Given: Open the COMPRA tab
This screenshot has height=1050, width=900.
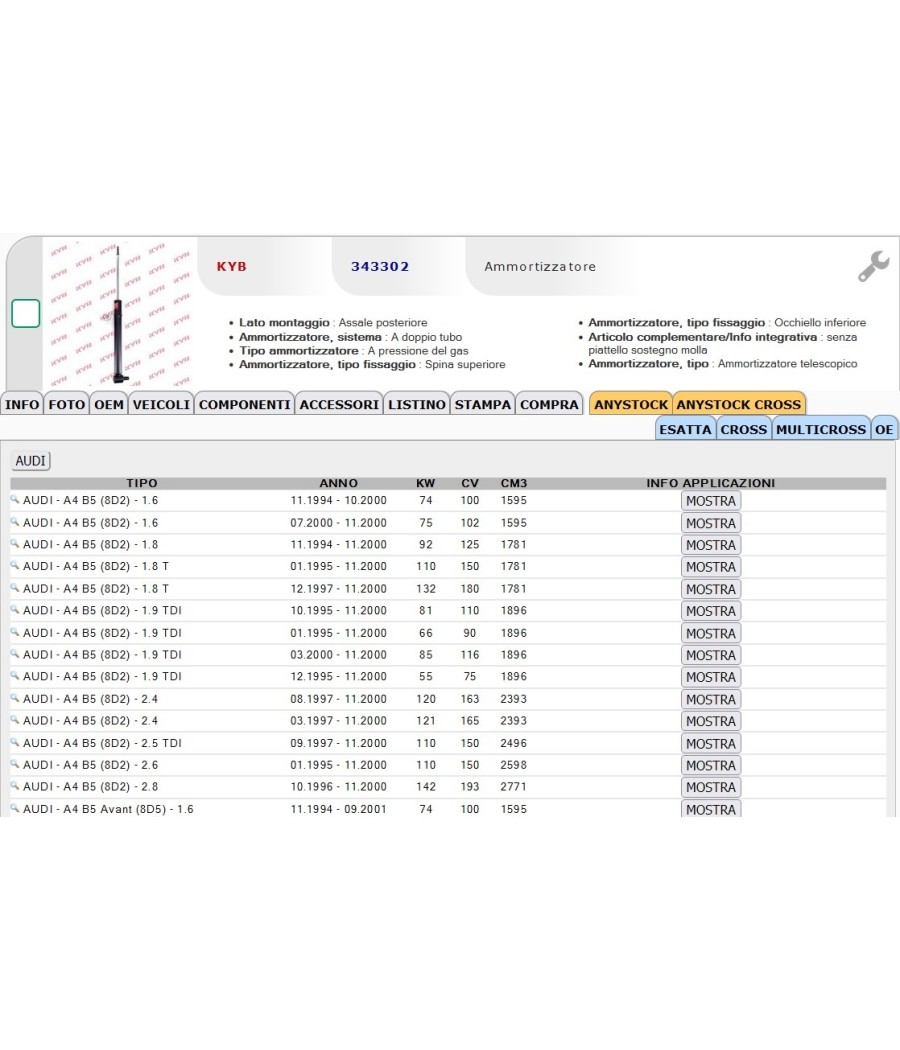Looking at the screenshot, I should click(x=549, y=404).
